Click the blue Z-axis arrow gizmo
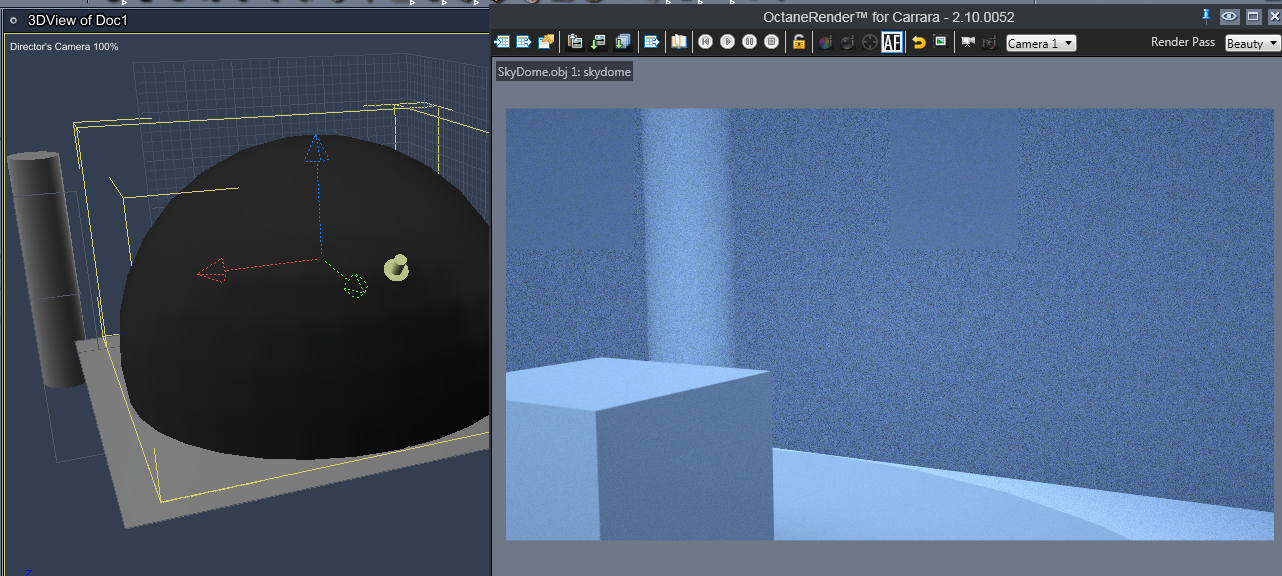1282x576 pixels. 316,150
